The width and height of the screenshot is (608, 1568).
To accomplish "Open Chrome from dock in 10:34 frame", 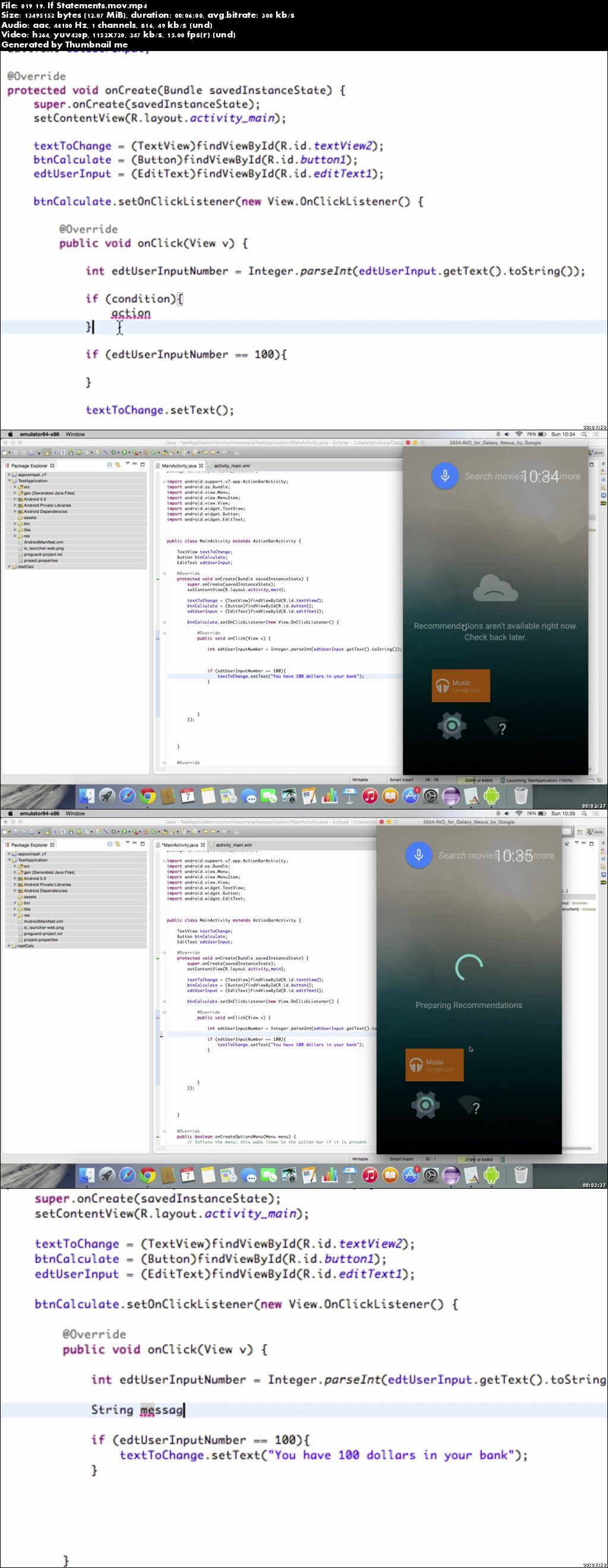I will click(147, 795).
